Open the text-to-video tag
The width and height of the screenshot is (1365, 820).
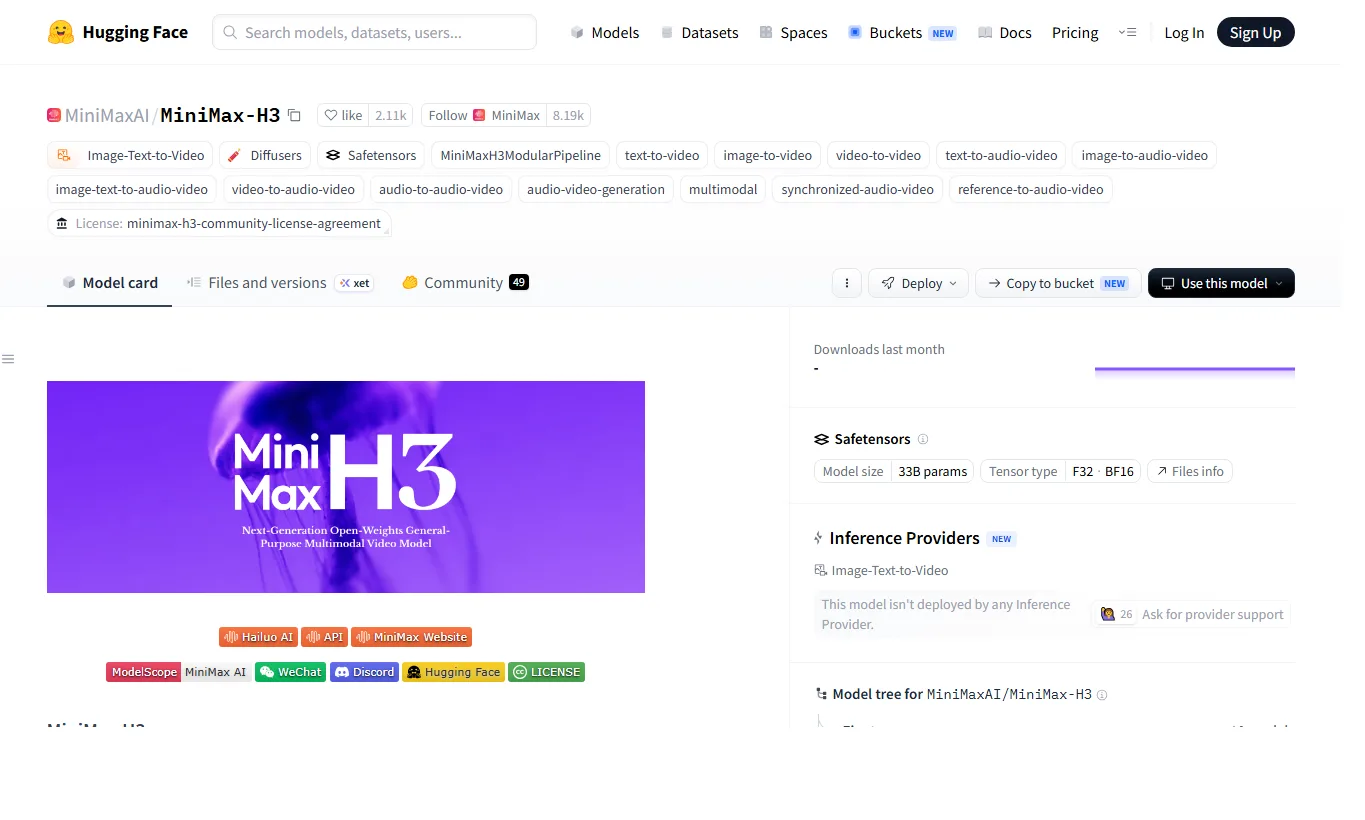pyautogui.click(x=662, y=155)
